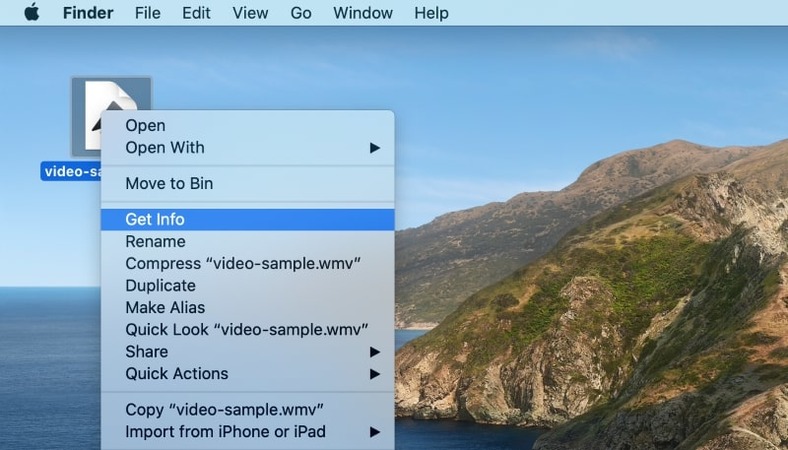Viewport: 788px width, 450px height.
Task: Select Get Info in the context menu
Action: click(247, 219)
